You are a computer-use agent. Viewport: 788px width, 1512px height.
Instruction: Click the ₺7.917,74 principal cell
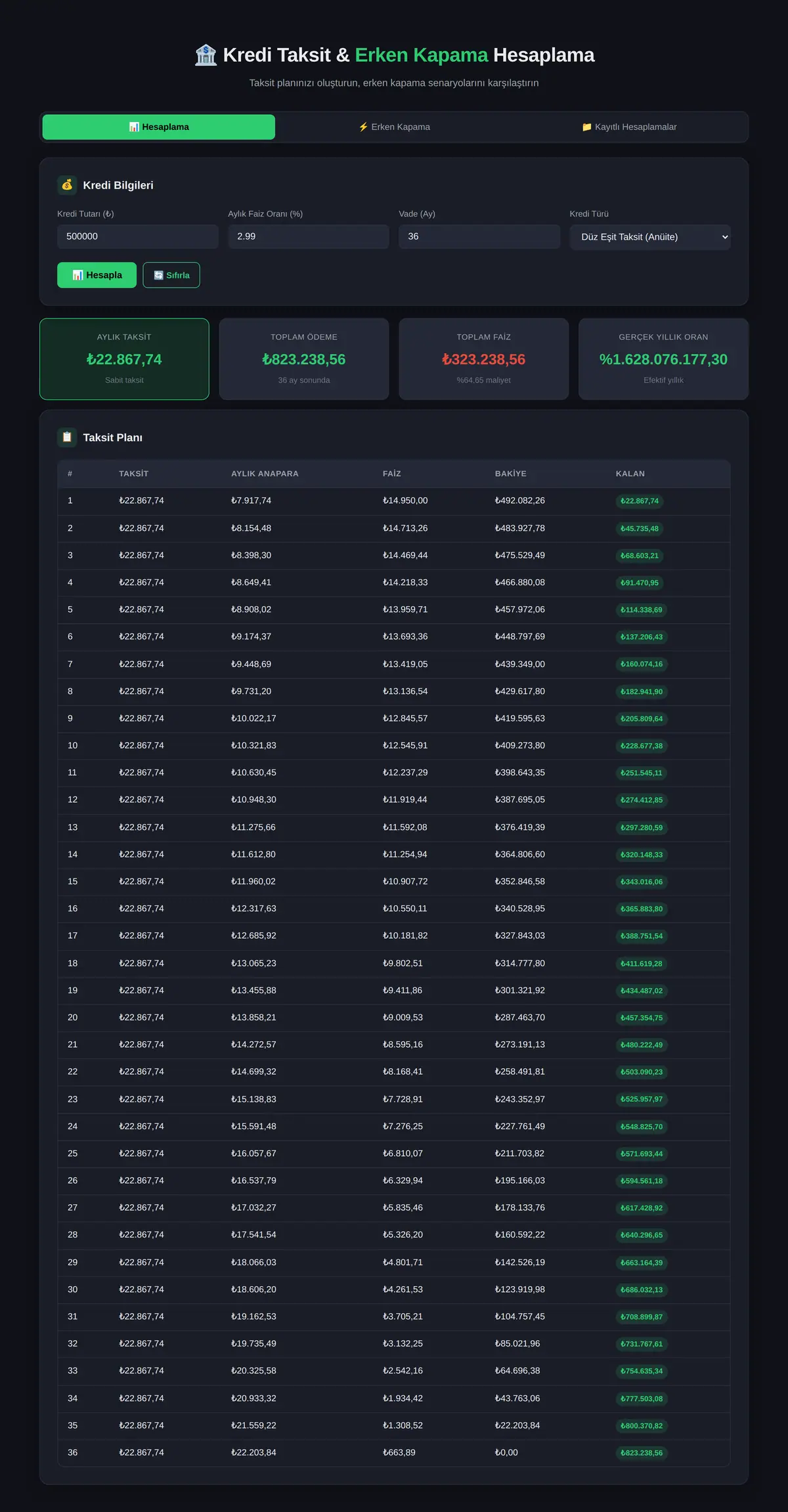[x=251, y=500]
